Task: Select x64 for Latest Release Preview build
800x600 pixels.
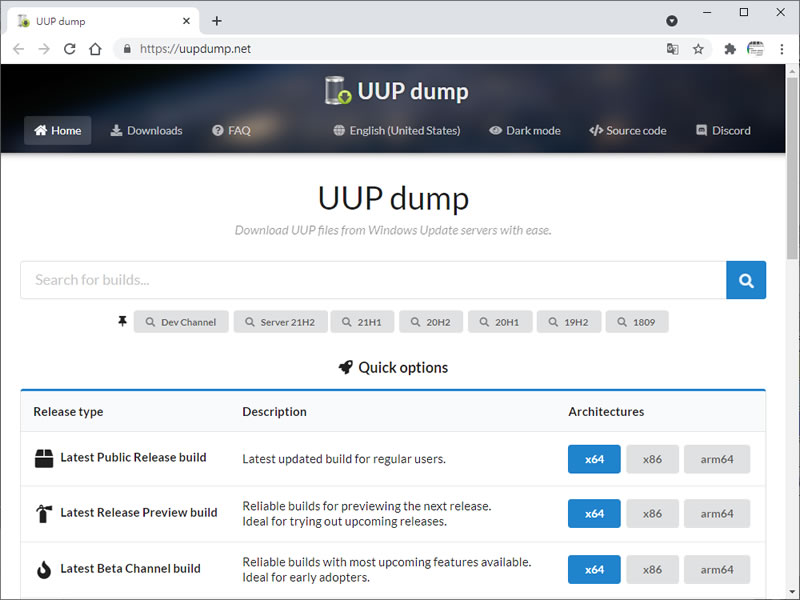Action: (594, 514)
